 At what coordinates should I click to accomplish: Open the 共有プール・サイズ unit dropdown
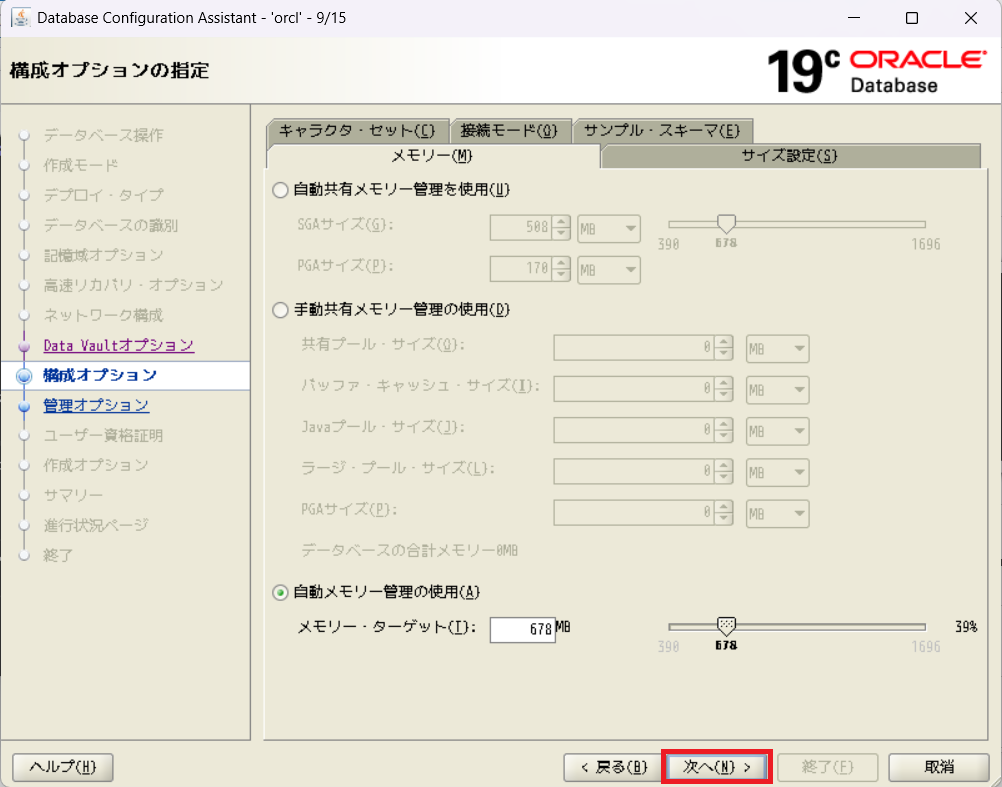777,349
